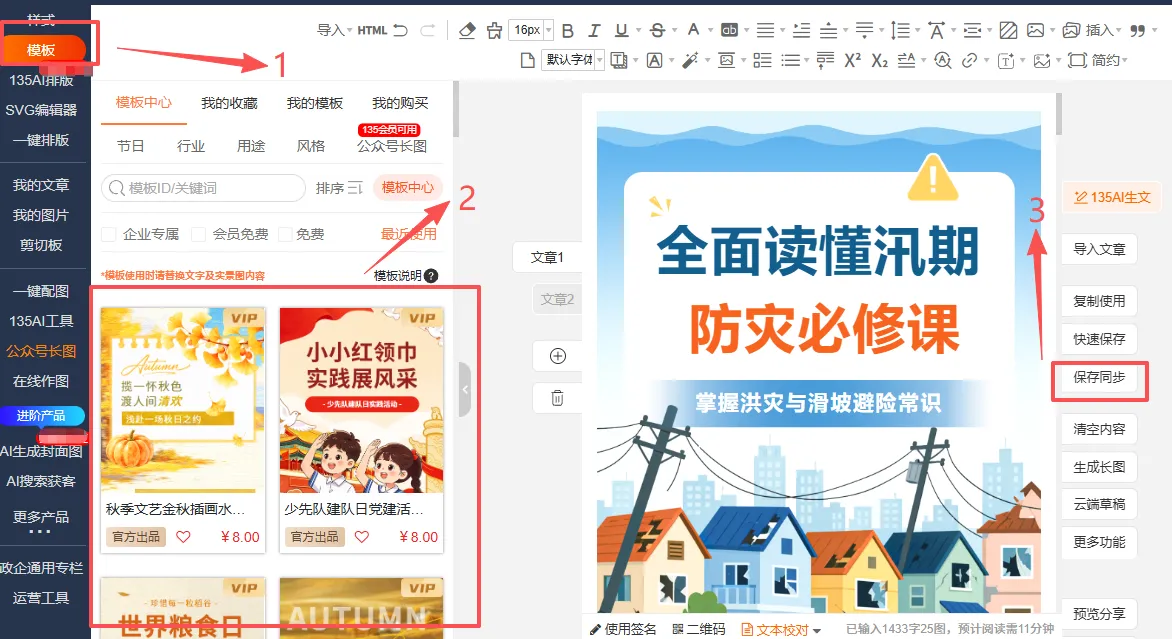The image size is (1172, 639).
Task: Click the 保存同步 button
Action: [1099, 377]
